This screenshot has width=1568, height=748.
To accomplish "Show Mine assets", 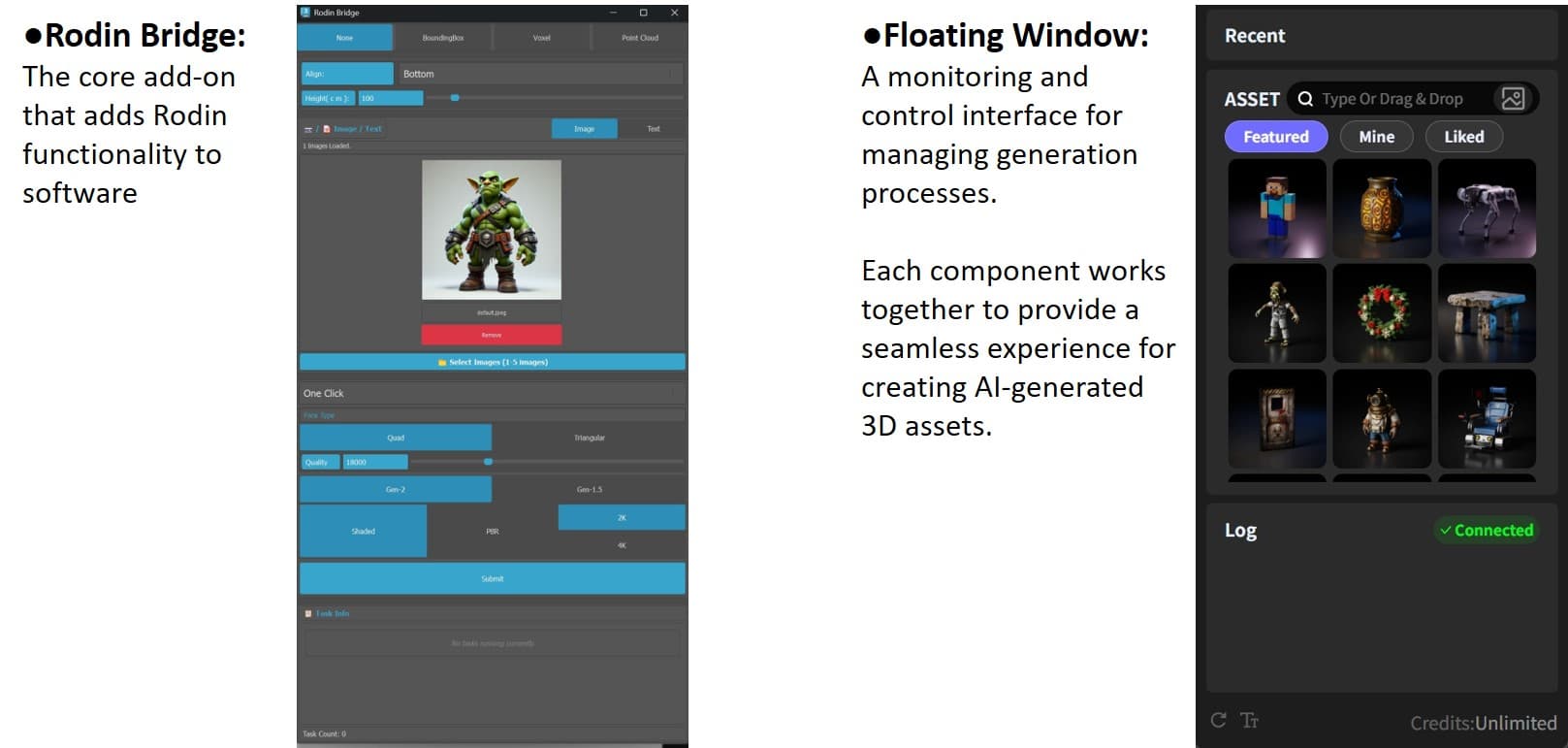I will pos(1376,137).
